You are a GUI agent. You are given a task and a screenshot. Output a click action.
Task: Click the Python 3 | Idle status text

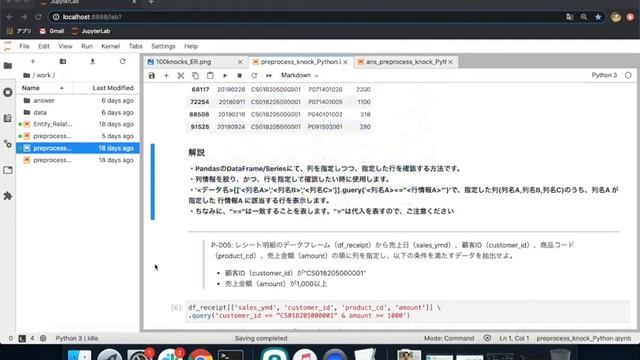(x=77, y=338)
